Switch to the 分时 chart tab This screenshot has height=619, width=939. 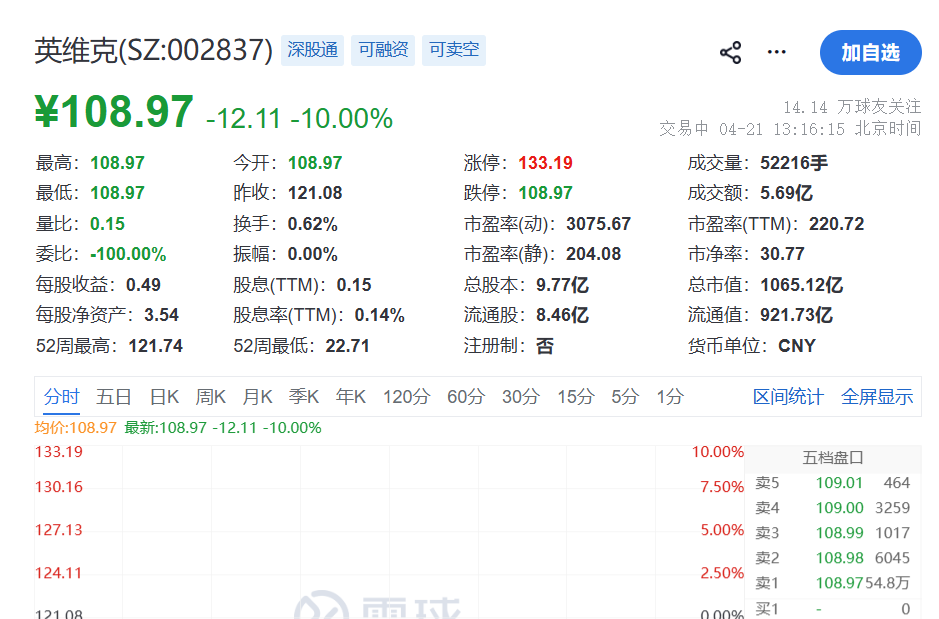pos(62,397)
